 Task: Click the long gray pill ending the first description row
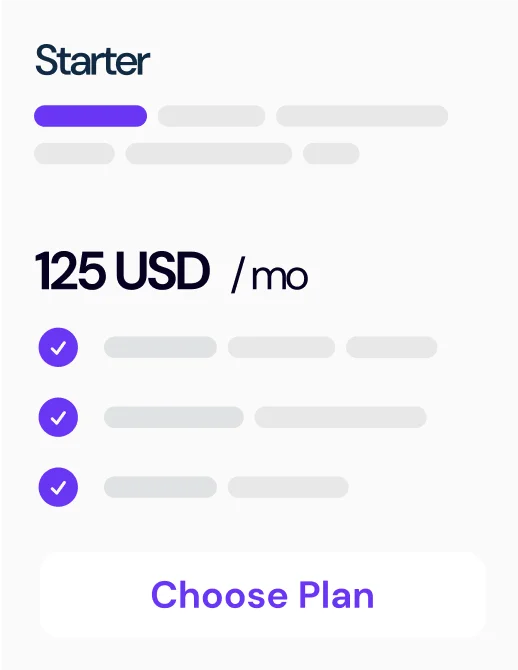(x=362, y=116)
